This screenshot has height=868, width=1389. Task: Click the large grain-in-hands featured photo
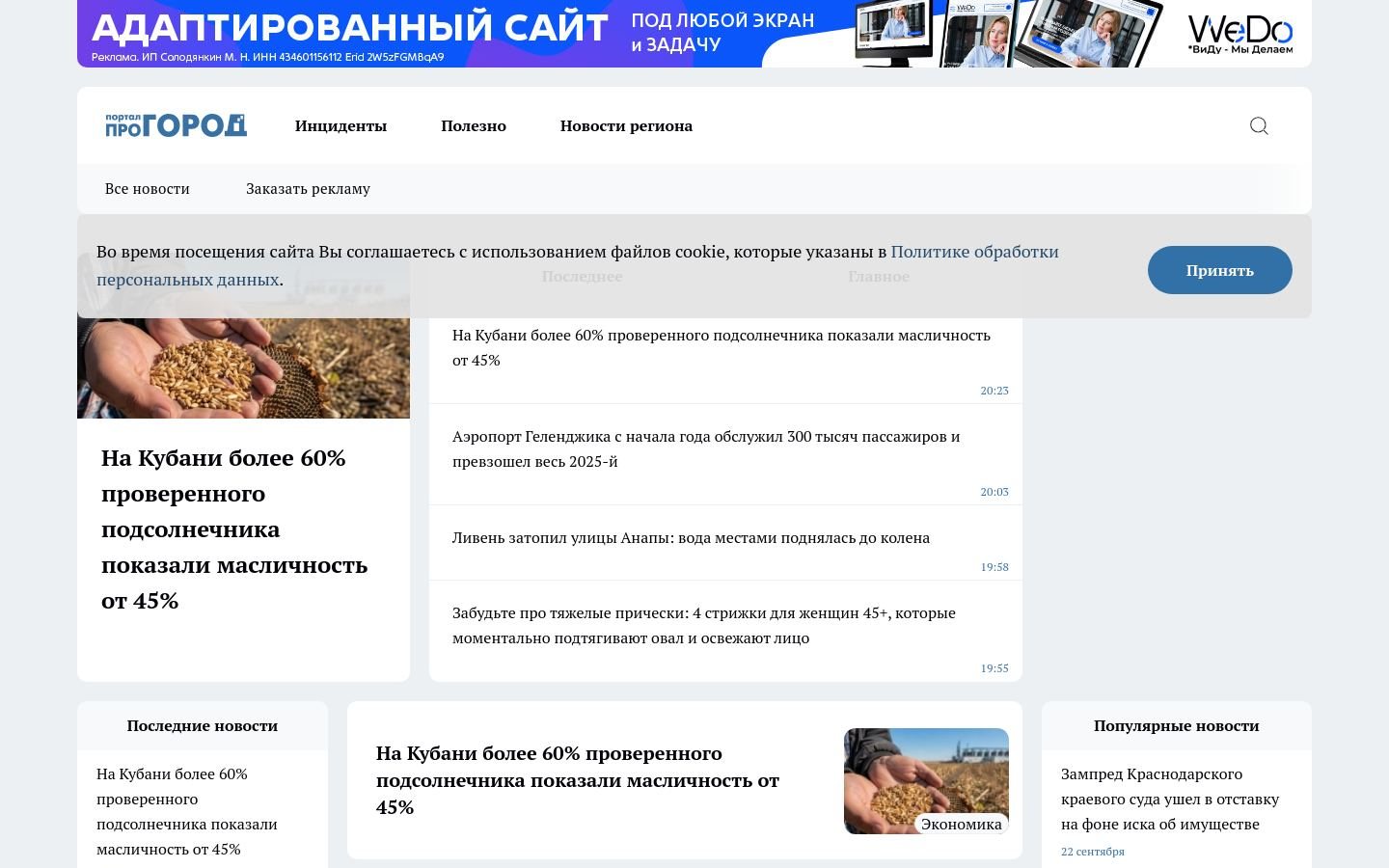[243, 338]
